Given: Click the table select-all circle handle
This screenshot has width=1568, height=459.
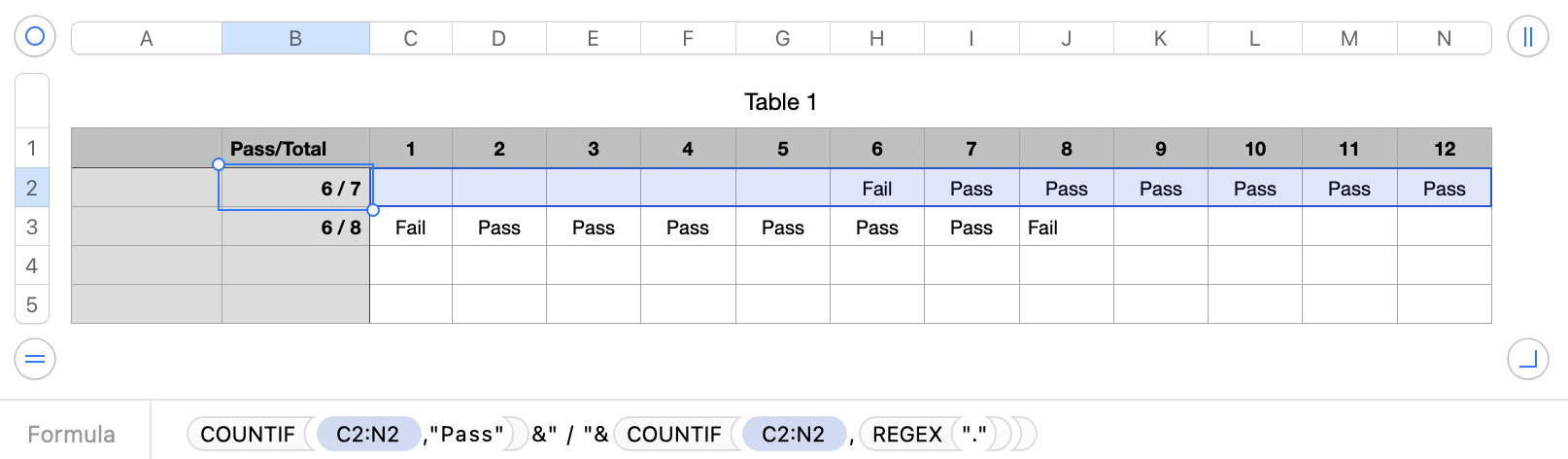Looking at the screenshot, I should 35,37.
